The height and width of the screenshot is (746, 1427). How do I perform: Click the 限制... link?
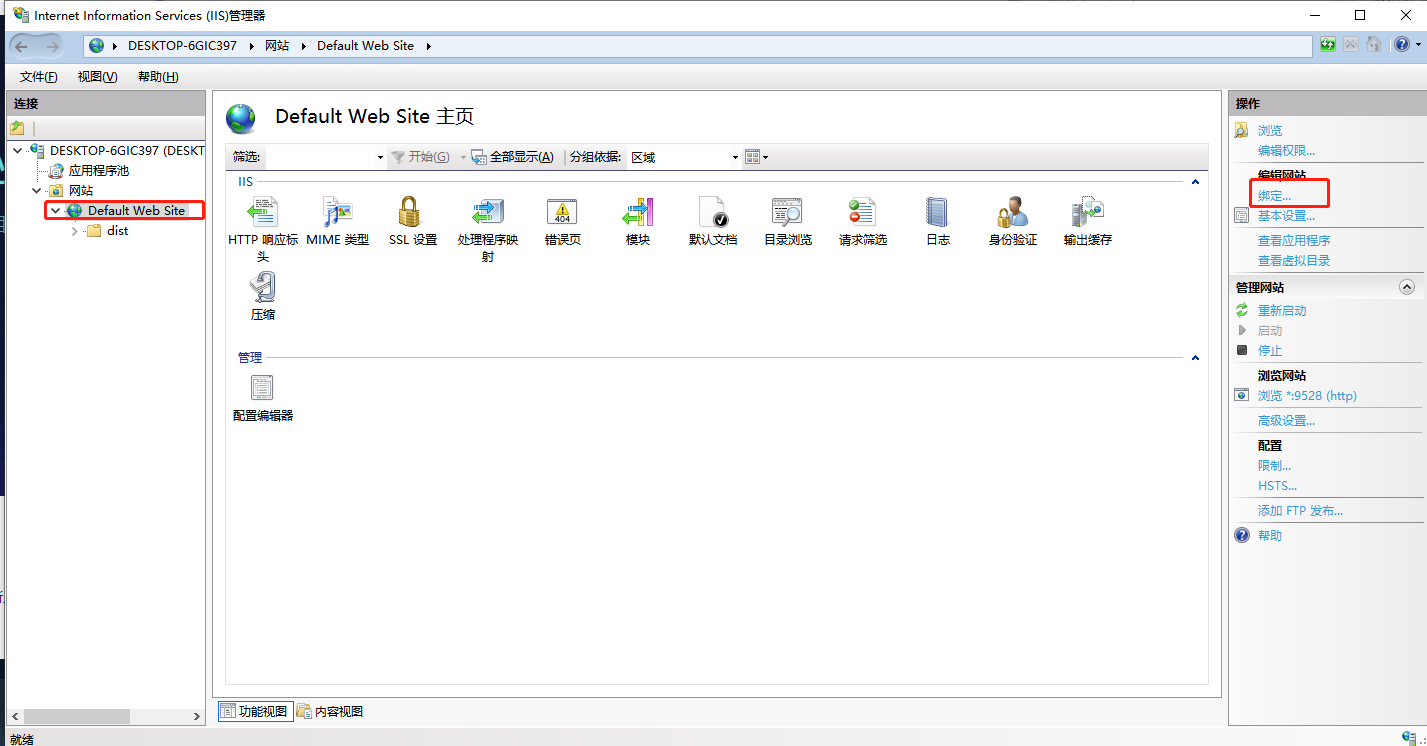(1274, 466)
